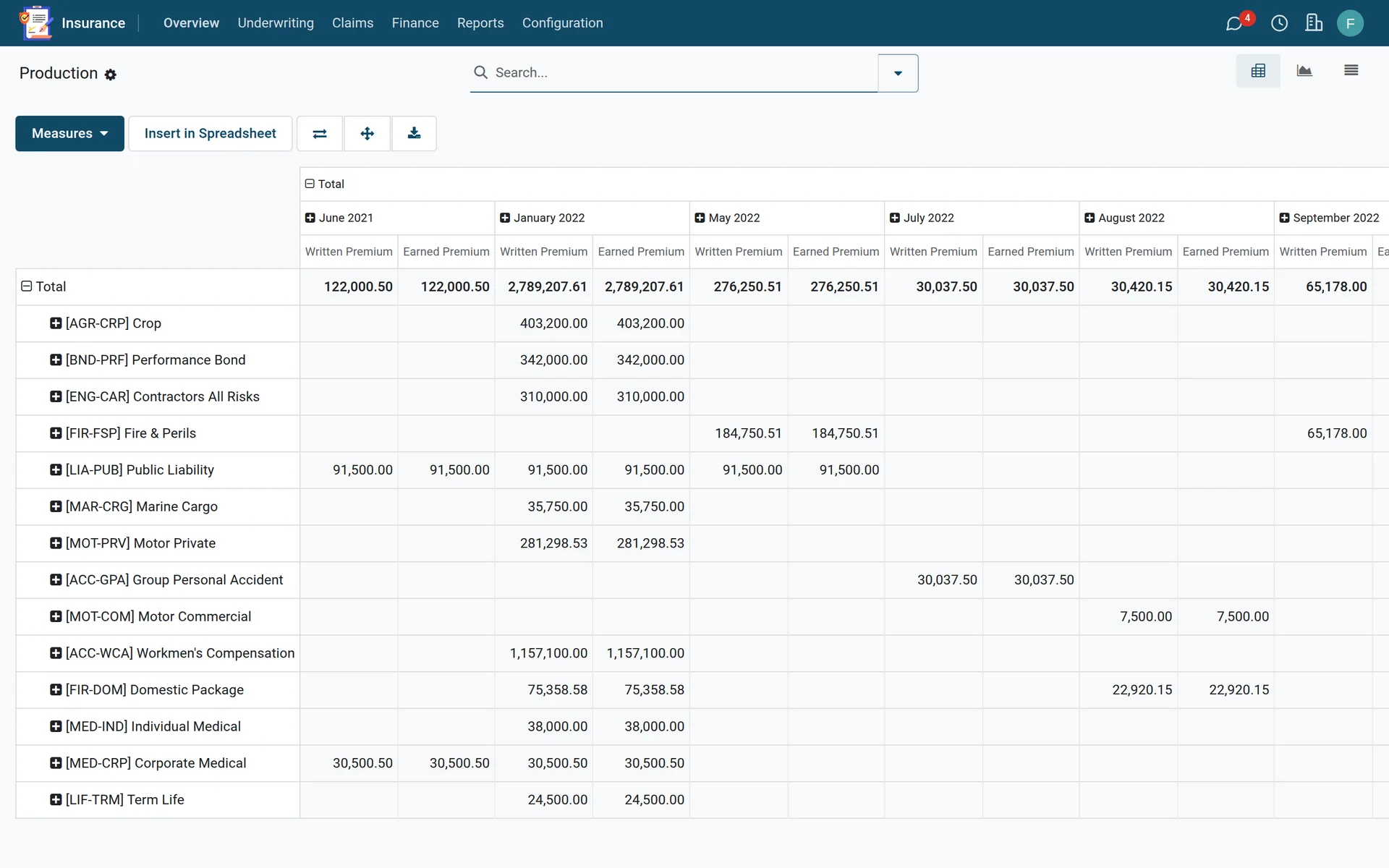Open the Overview menu
Image resolution: width=1389 pixels, height=868 pixels.
(191, 23)
